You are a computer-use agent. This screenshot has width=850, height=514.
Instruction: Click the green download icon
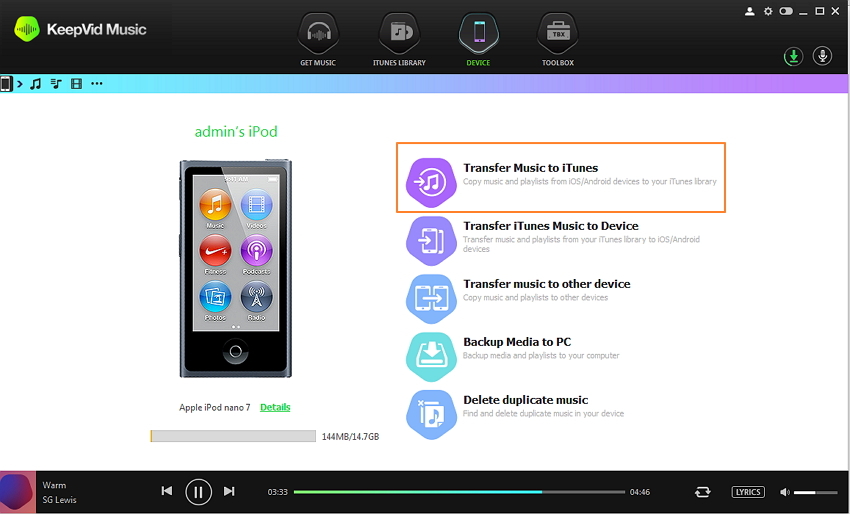(x=793, y=56)
